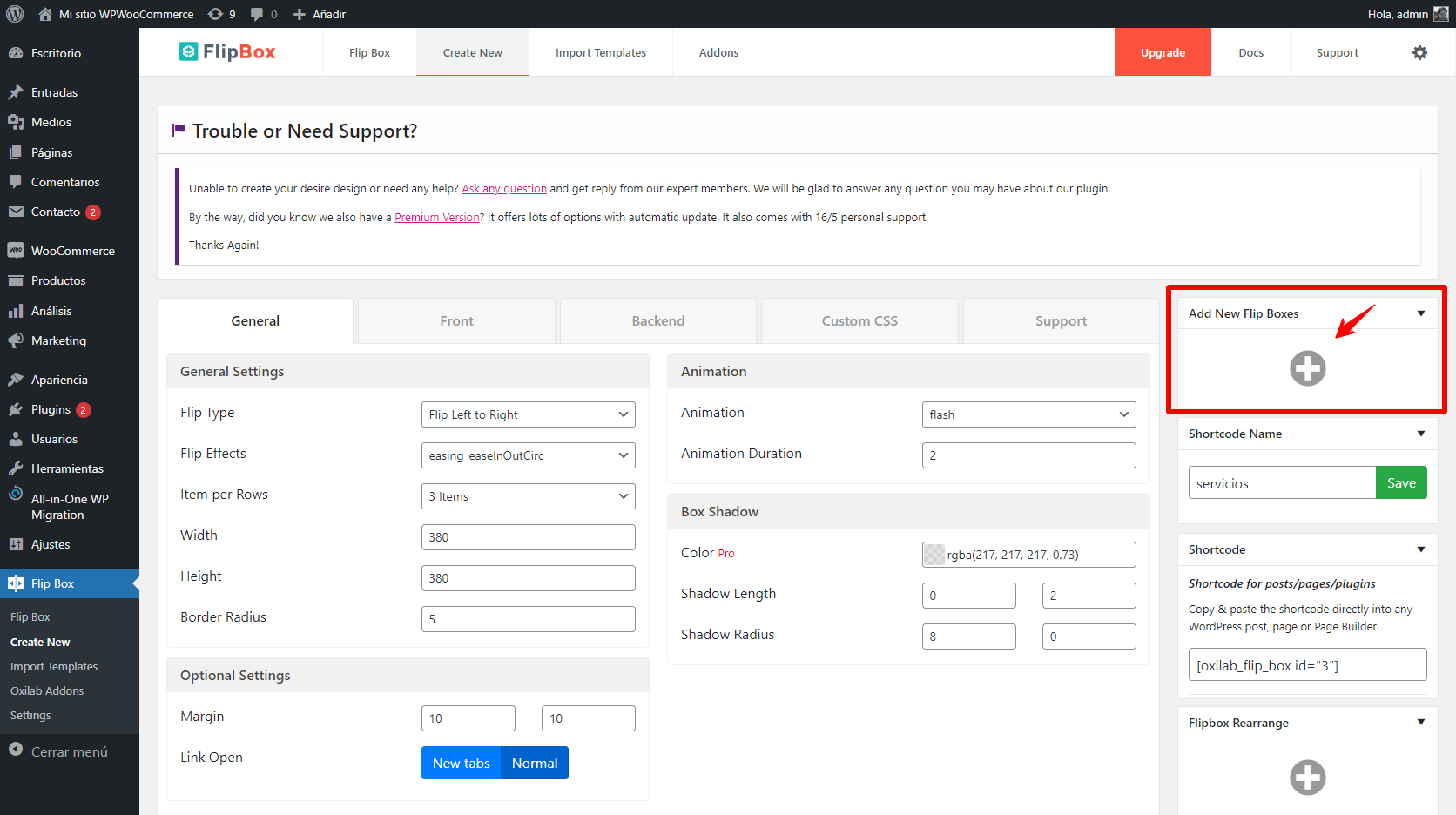Switch to the Front tab

(x=456, y=321)
